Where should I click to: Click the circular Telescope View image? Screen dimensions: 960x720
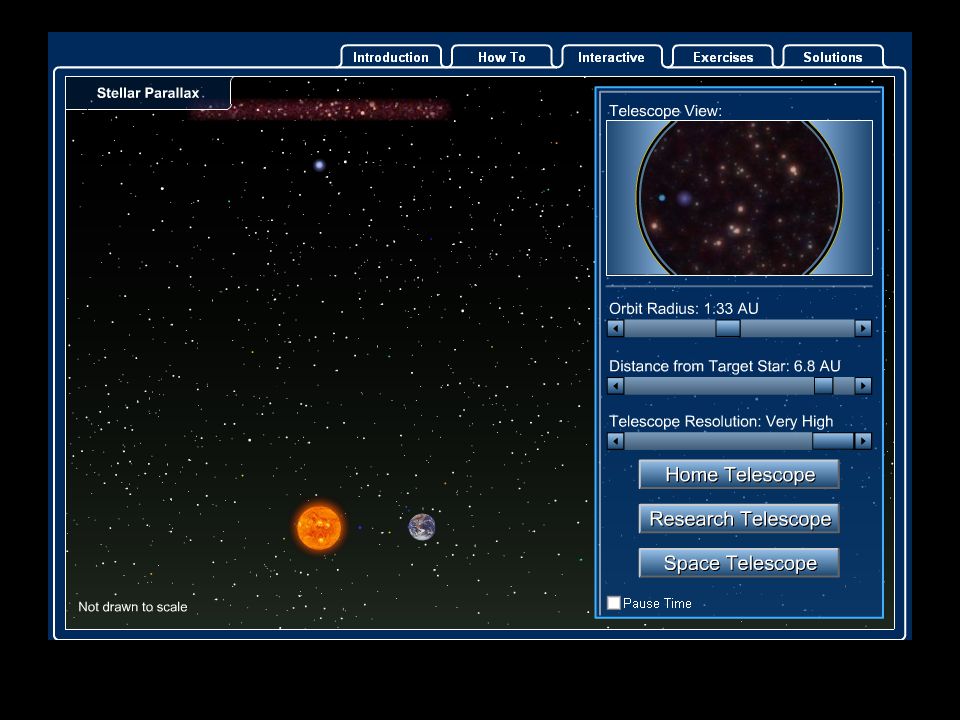(x=739, y=198)
